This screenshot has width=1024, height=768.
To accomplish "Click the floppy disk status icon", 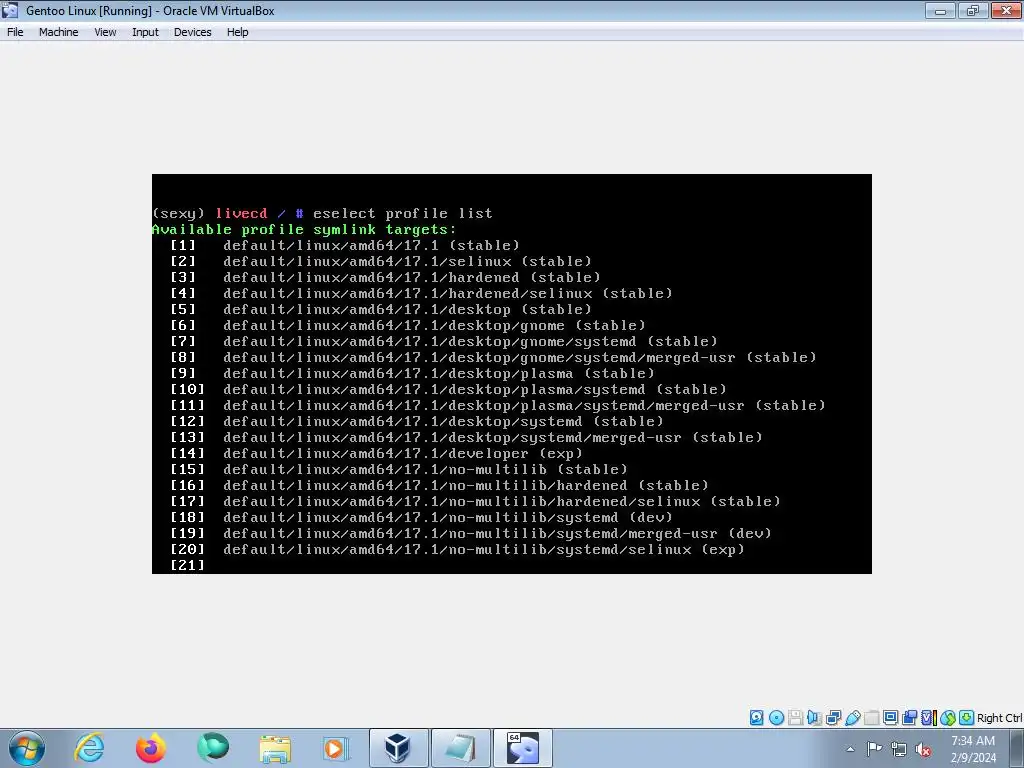I will (795, 718).
